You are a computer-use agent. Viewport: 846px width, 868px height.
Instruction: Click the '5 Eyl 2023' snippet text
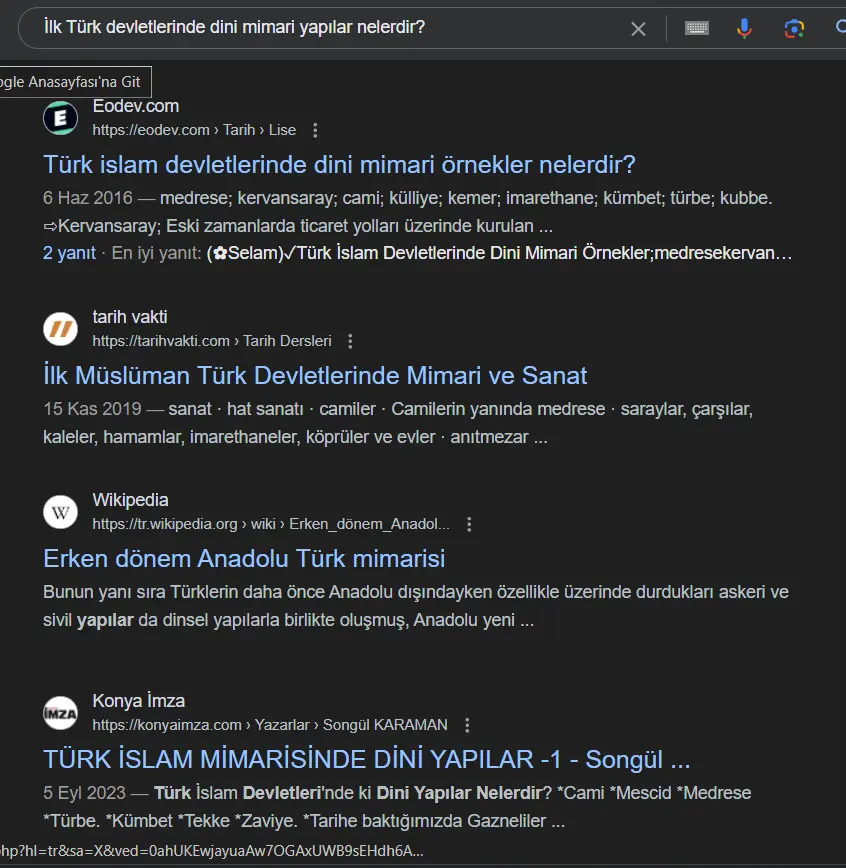[x=85, y=793]
